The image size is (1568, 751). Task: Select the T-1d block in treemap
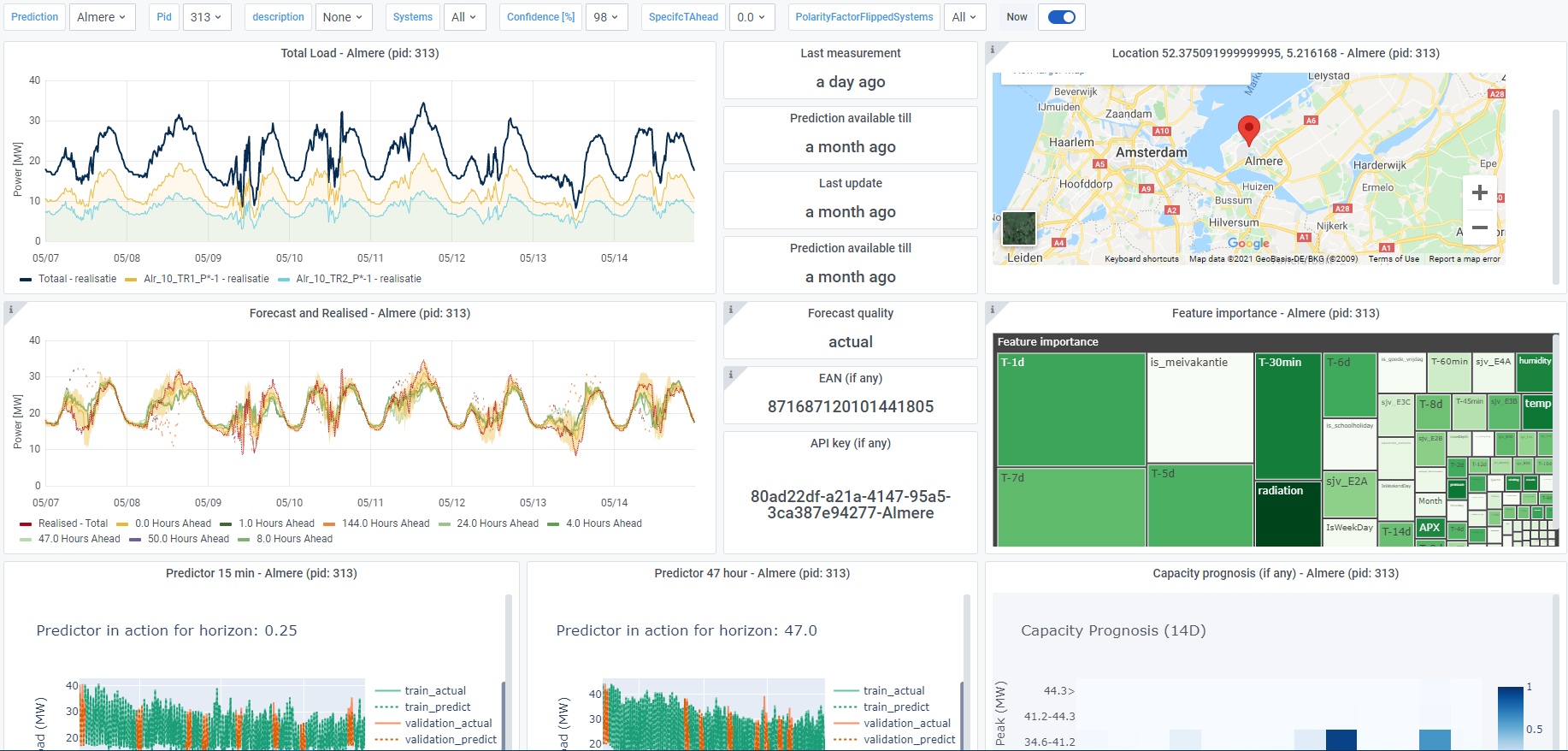click(x=1071, y=409)
